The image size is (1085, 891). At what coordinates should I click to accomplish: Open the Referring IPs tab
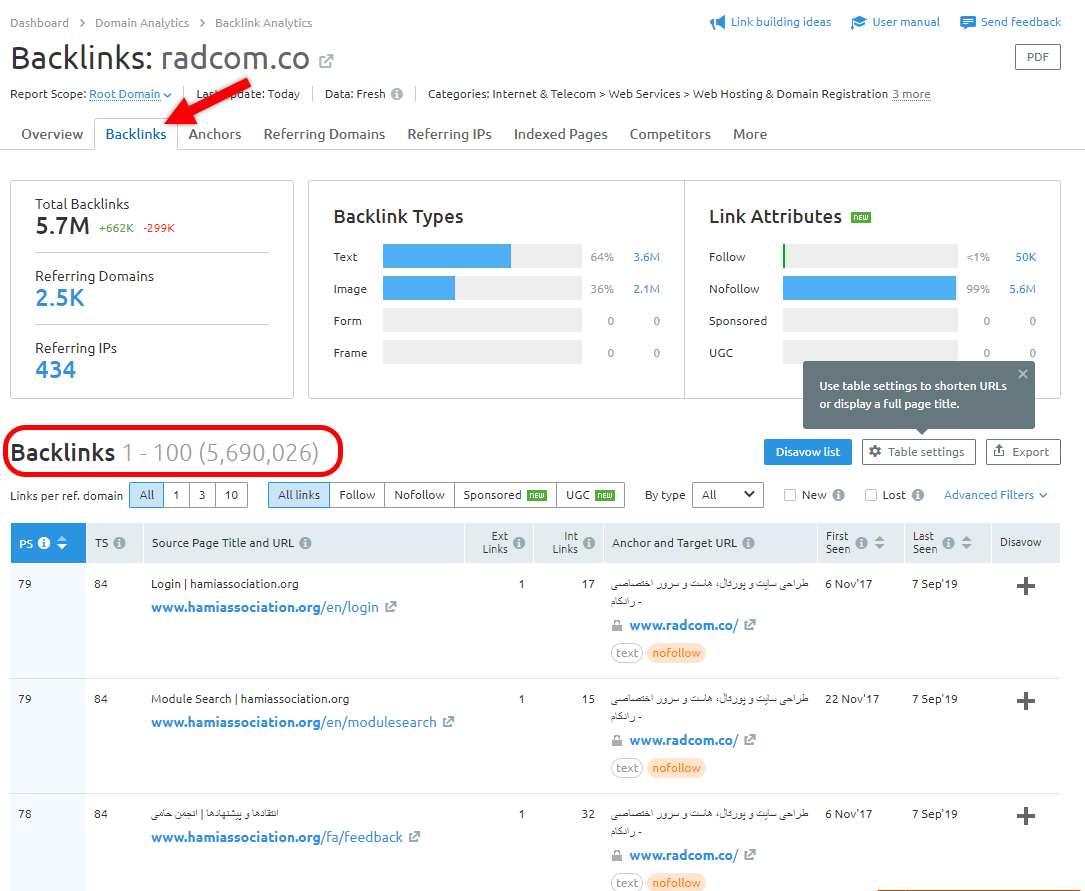click(x=449, y=133)
